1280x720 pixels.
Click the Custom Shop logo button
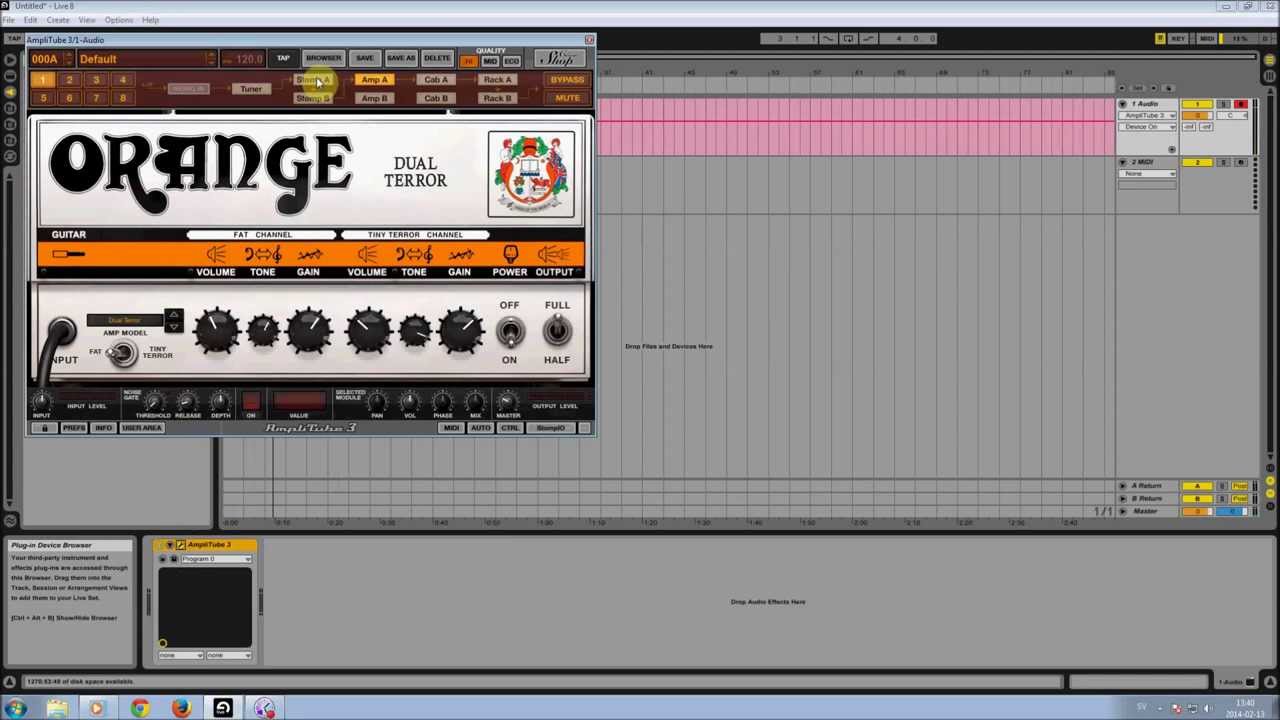coord(559,59)
